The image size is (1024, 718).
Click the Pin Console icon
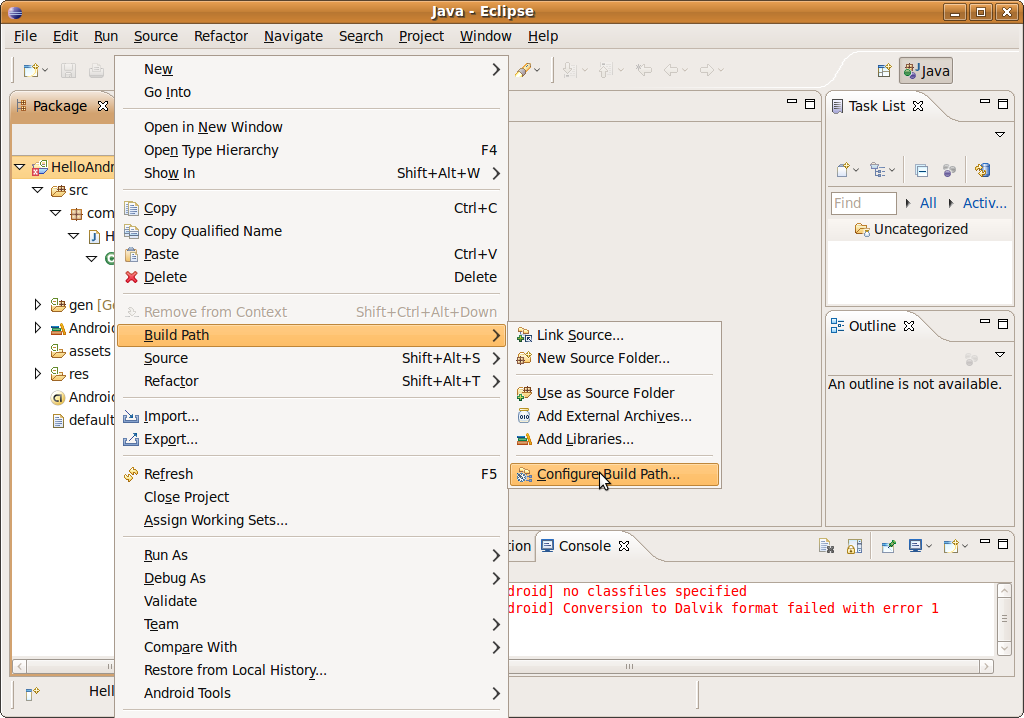tap(888, 546)
